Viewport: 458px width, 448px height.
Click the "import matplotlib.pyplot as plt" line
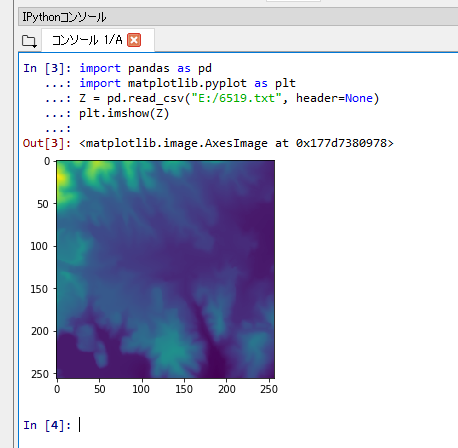click(187, 83)
